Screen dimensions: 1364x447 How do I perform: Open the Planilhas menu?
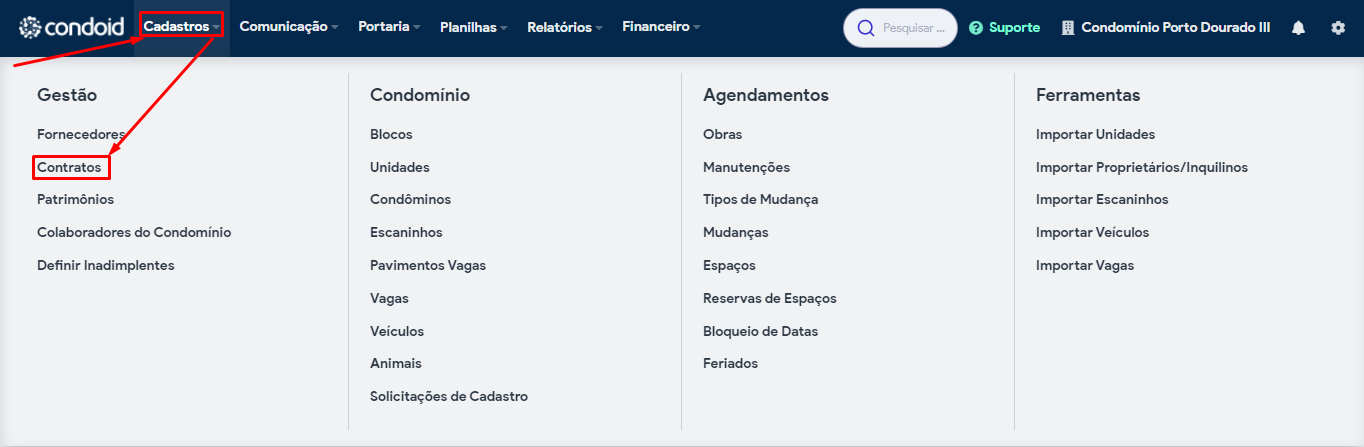(474, 27)
